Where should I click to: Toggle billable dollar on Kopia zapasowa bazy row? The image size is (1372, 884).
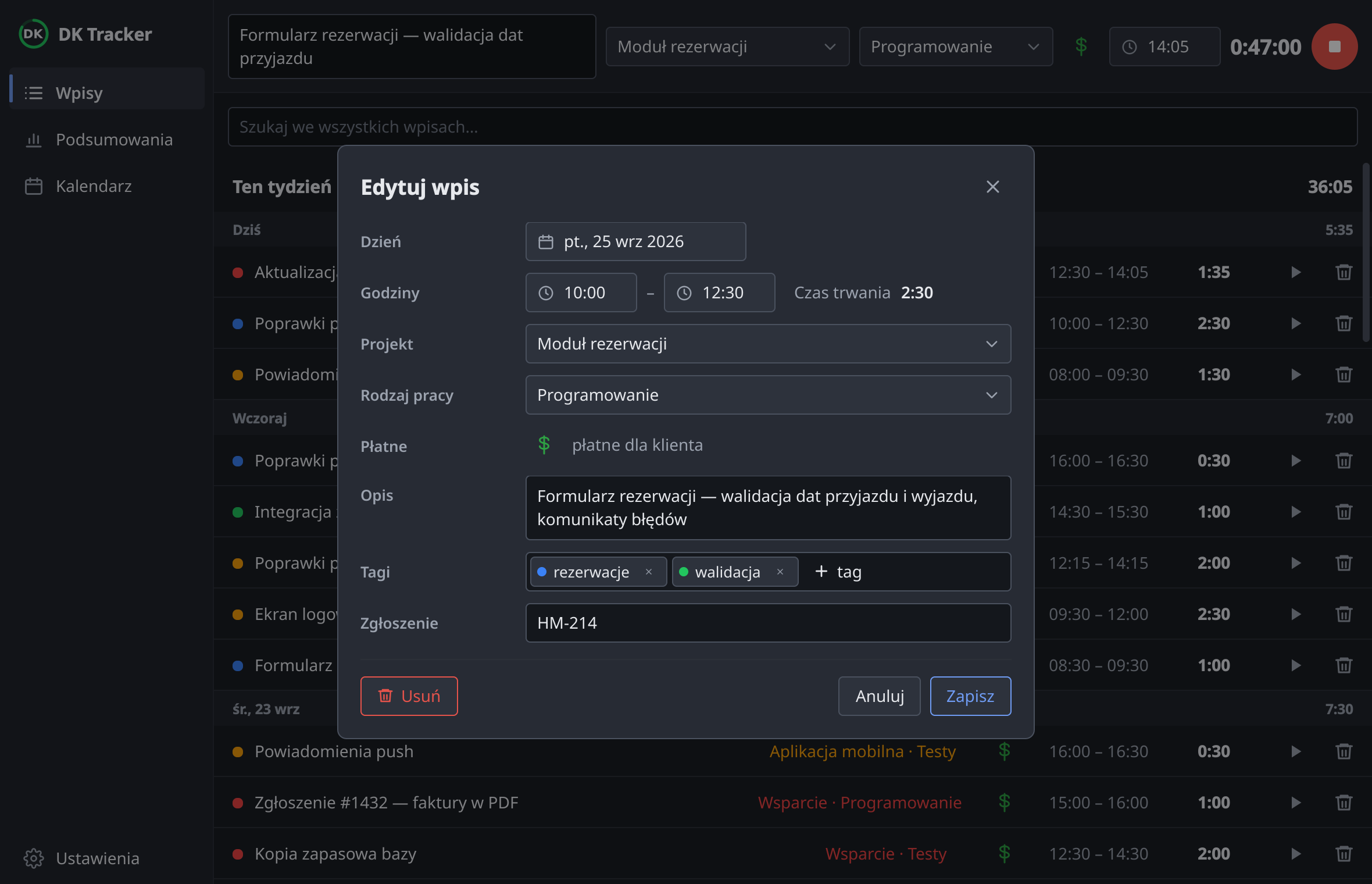(1004, 854)
